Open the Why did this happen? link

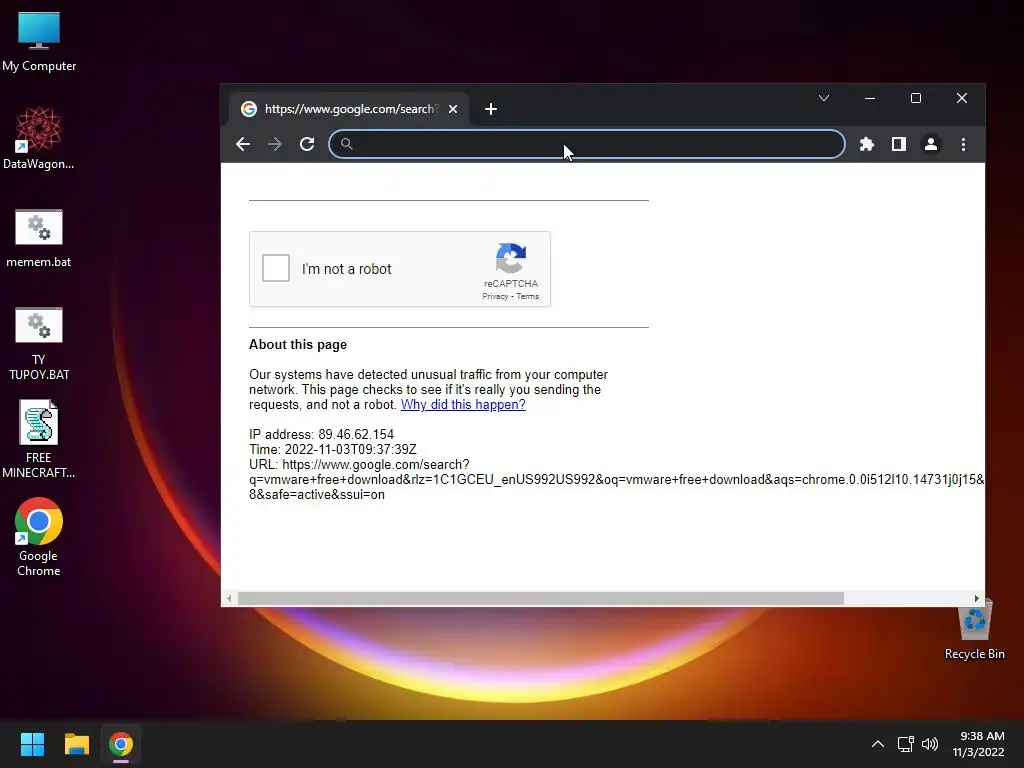463,404
